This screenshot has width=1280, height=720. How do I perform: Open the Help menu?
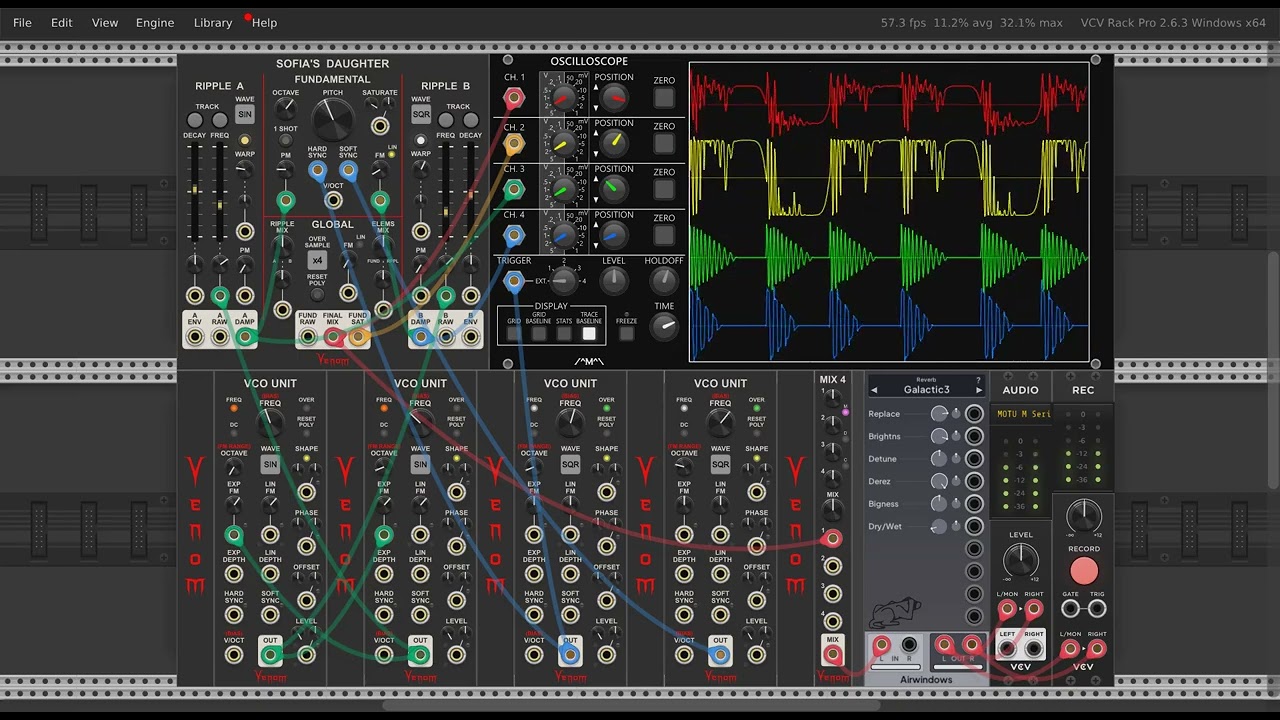pos(264,22)
